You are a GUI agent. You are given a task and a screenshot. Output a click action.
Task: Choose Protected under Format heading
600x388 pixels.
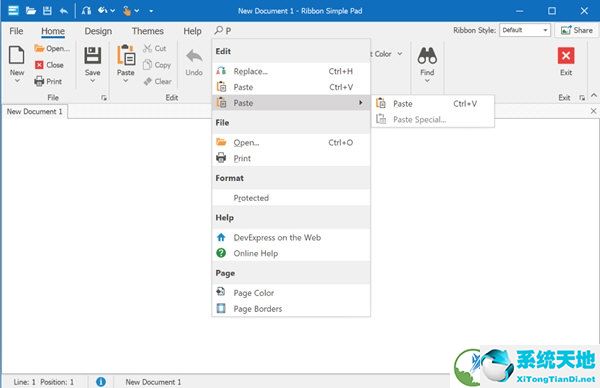[291, 198]
